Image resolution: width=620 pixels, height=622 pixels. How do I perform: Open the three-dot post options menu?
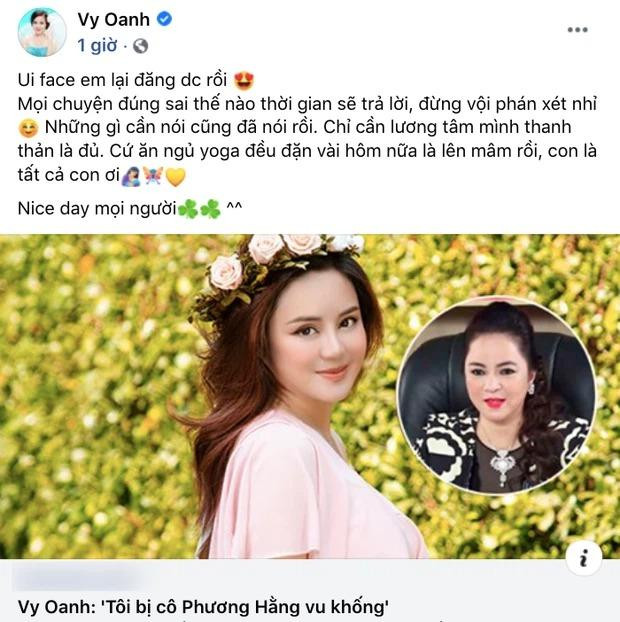coord(577,30)
